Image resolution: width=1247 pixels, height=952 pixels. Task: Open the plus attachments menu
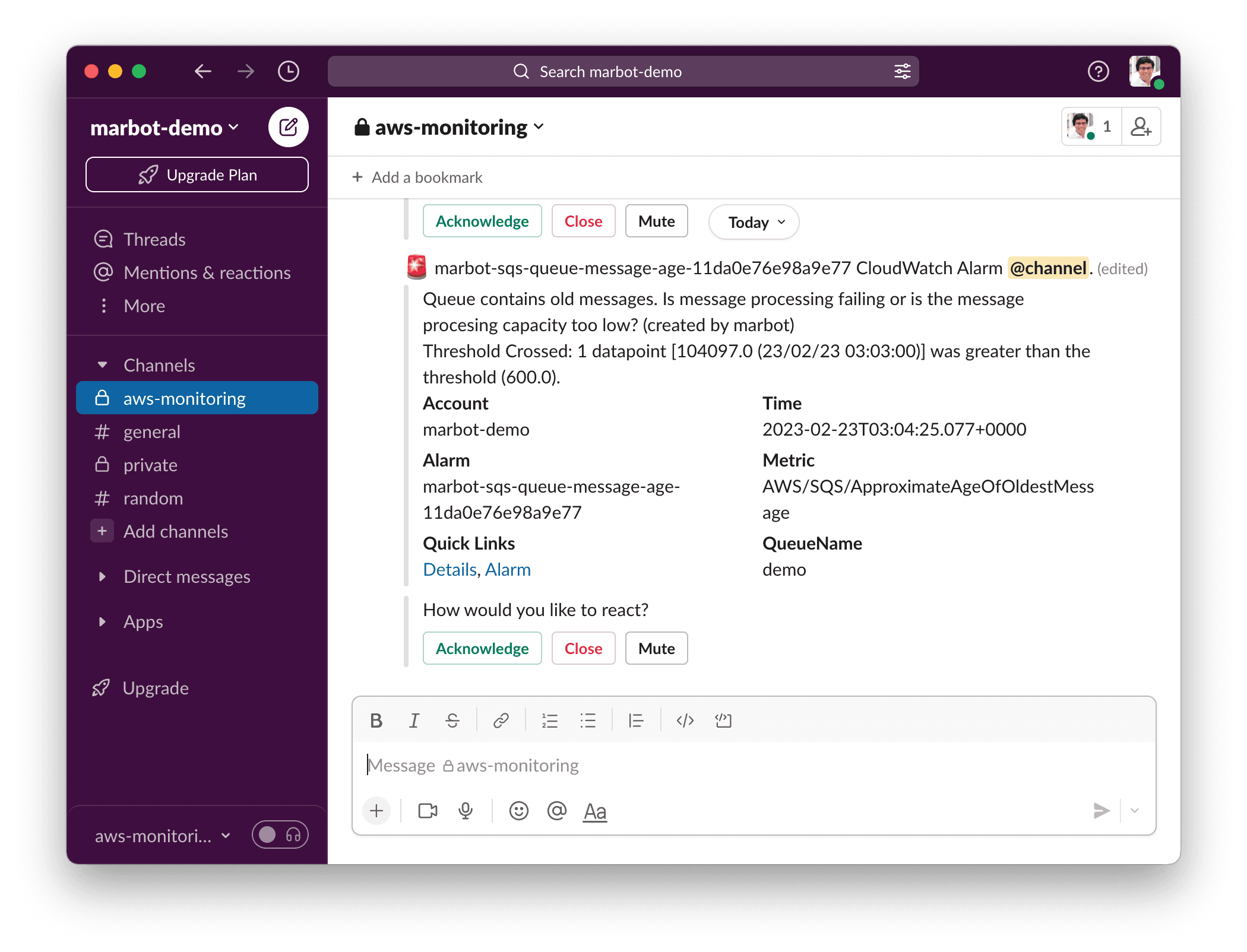click(x=376, y=811)
